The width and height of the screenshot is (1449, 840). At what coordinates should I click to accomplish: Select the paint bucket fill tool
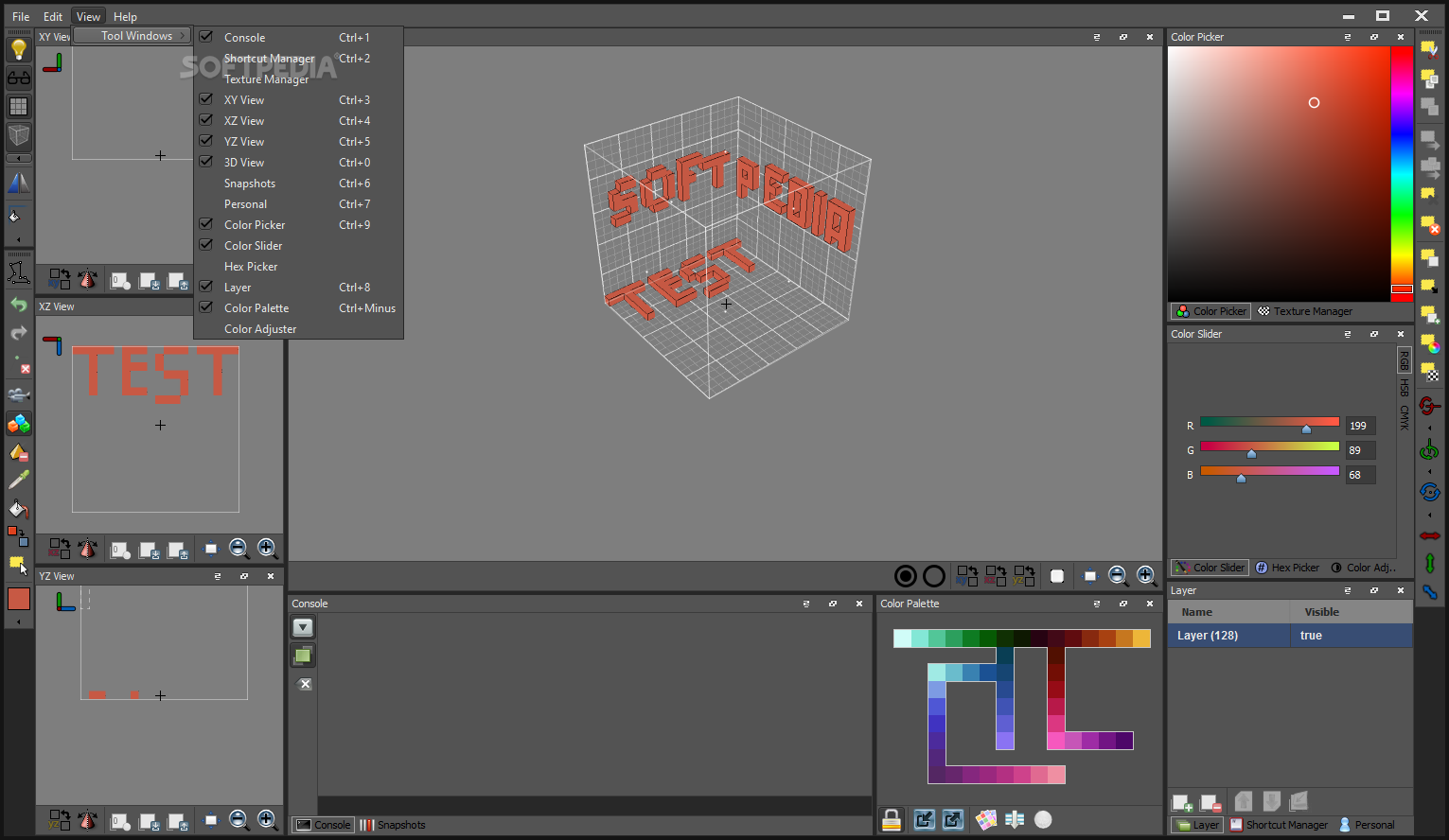(19, 509)
